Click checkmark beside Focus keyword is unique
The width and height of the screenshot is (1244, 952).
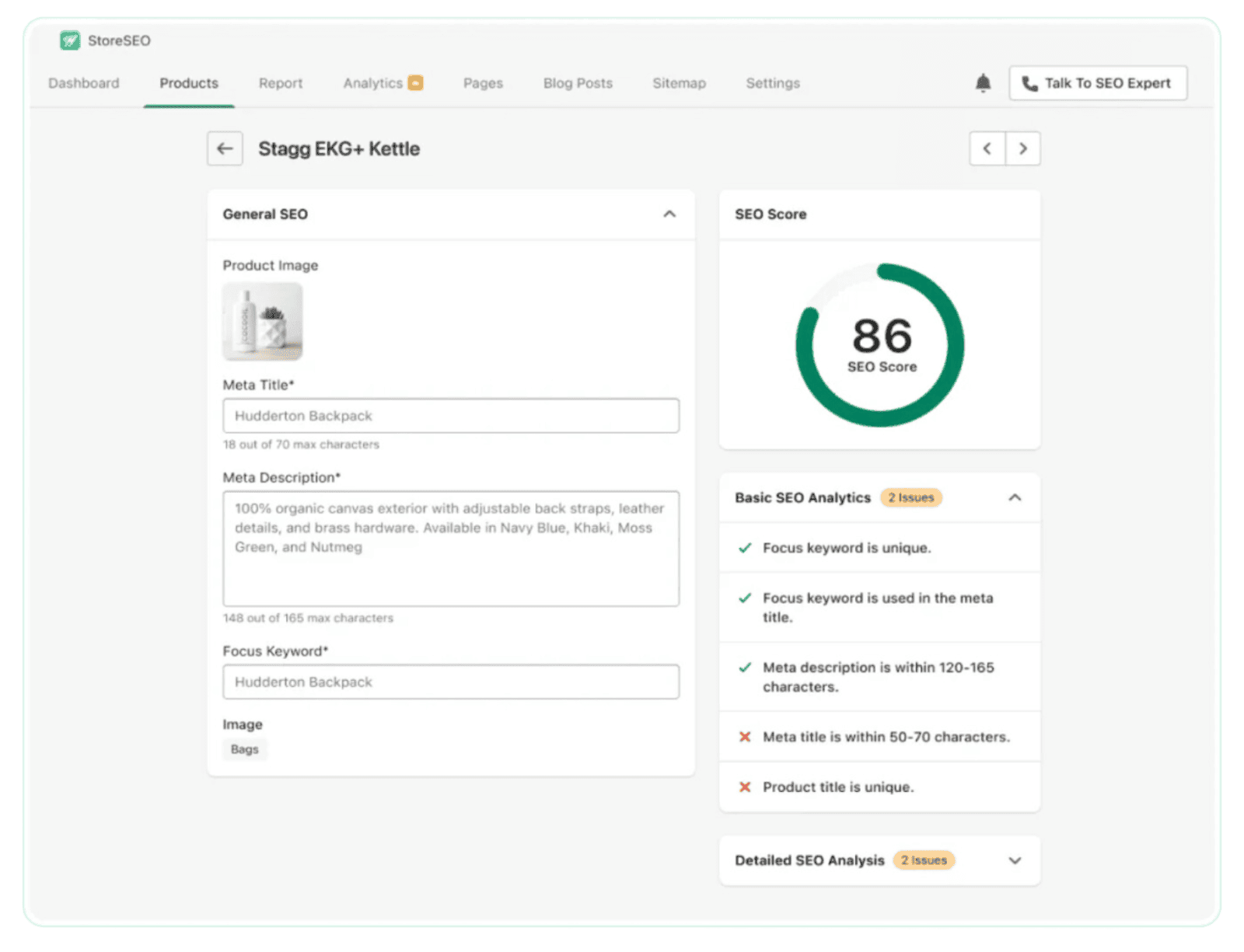[x=745, y=548]
